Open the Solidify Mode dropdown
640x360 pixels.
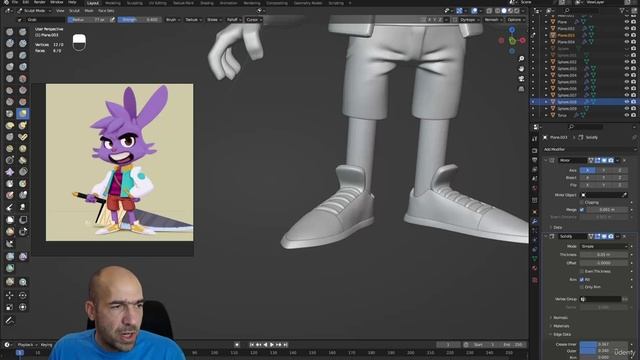604,246
